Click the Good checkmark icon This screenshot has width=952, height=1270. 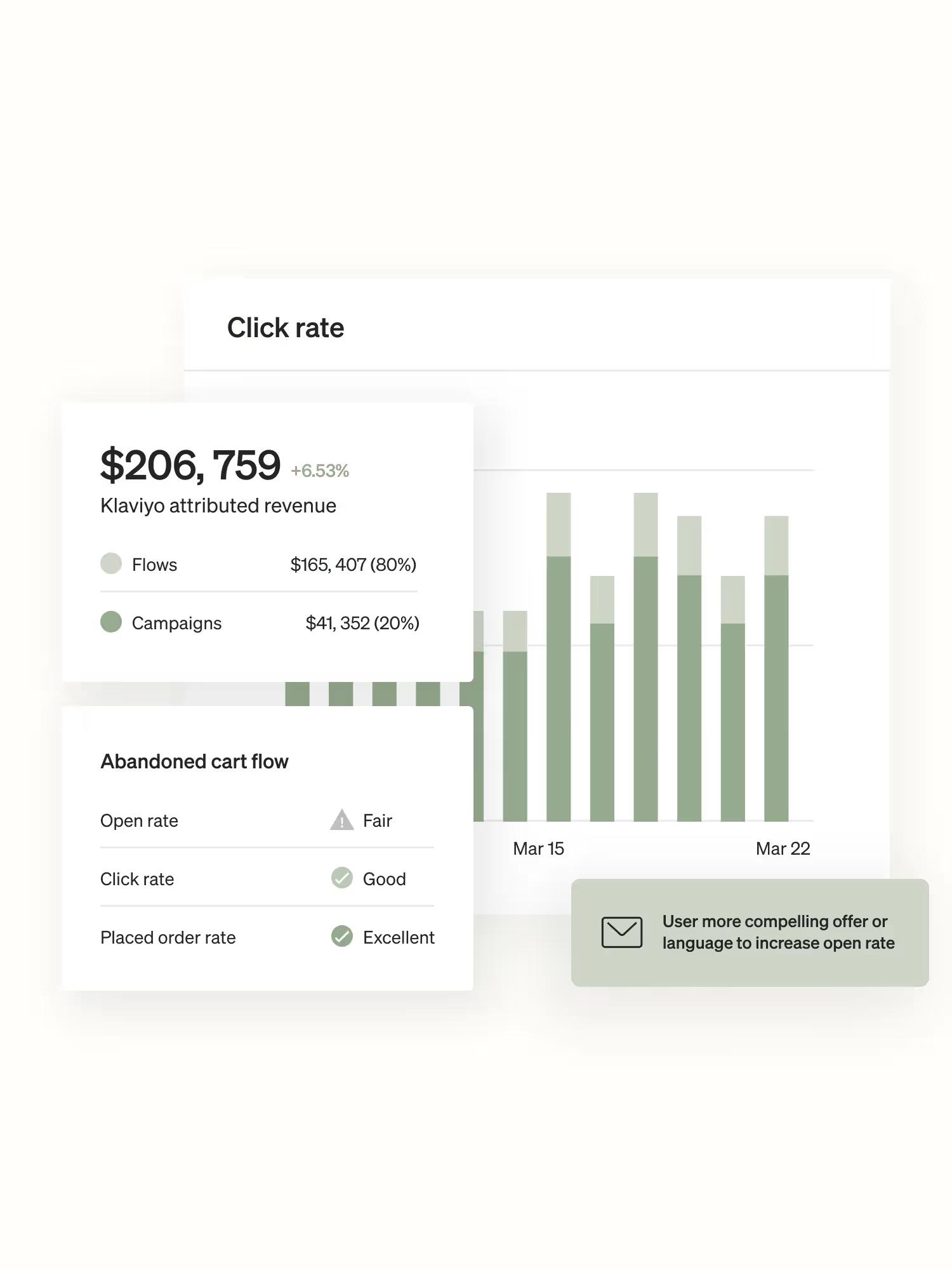click(341, 878)
